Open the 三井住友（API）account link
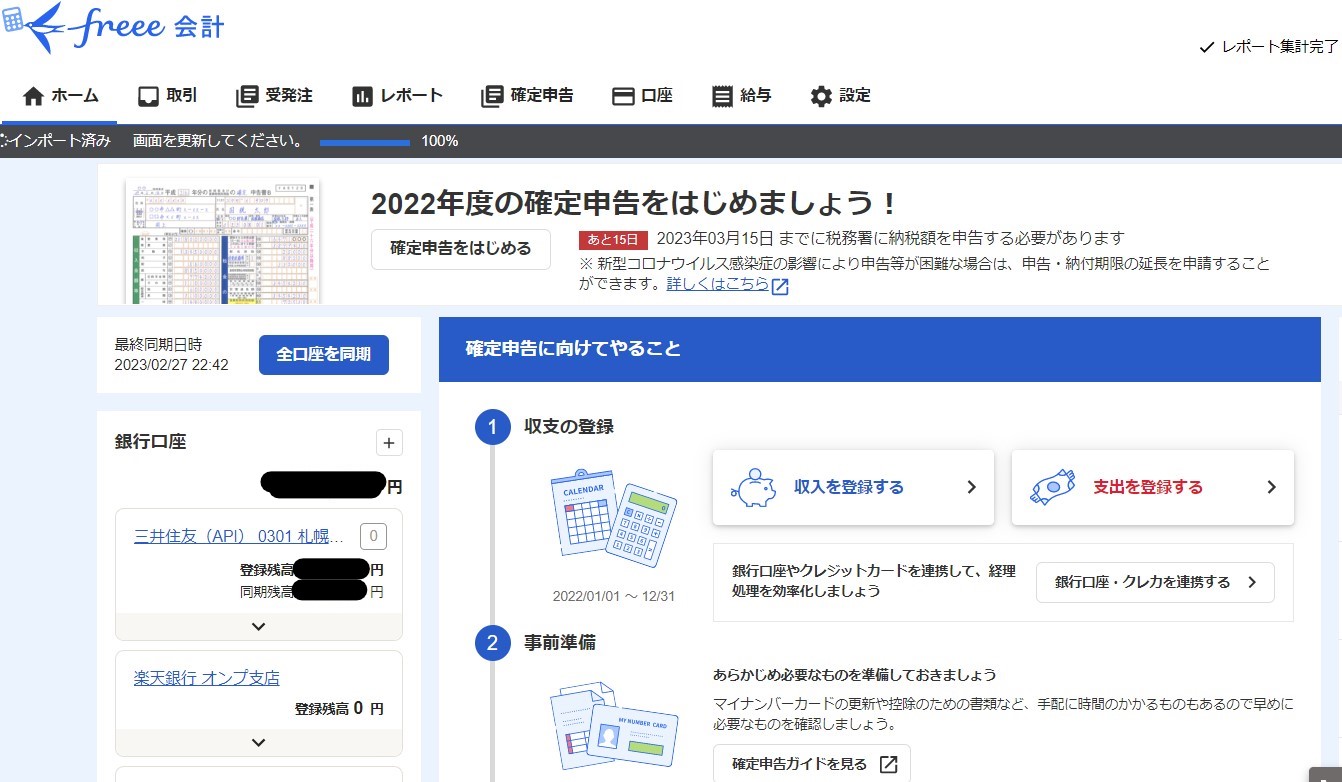The width and height of the screenshot is (1342, 782). pos(239,536)
